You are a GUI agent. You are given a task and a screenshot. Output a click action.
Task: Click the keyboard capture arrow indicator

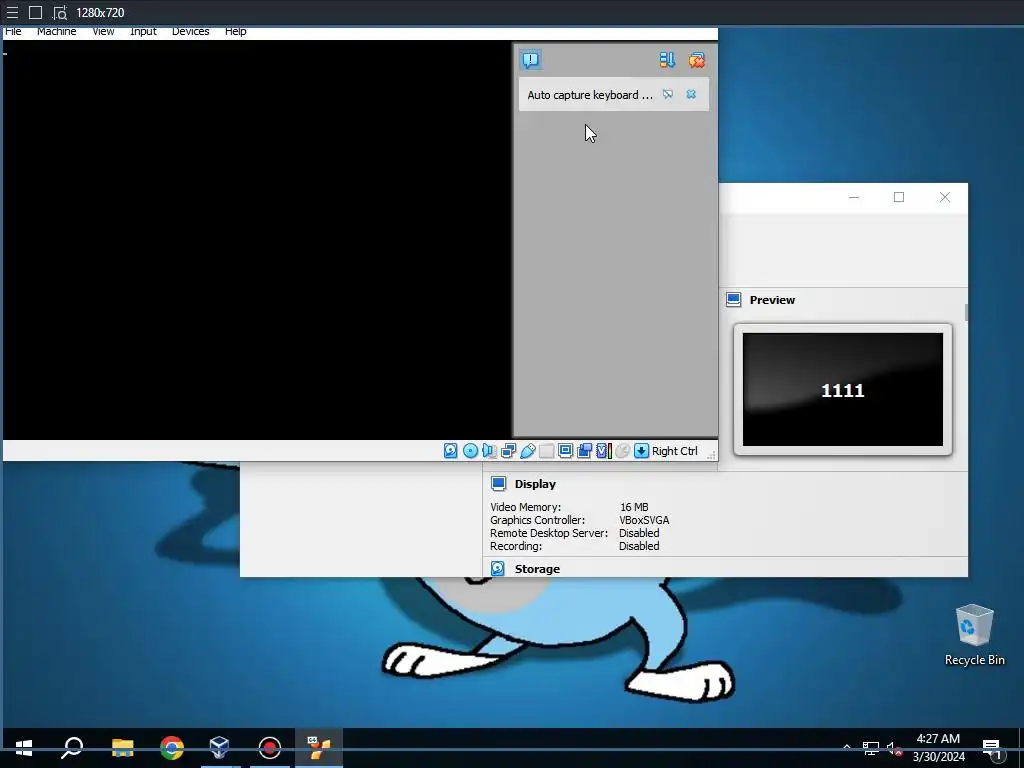click(x=642, y=451)
